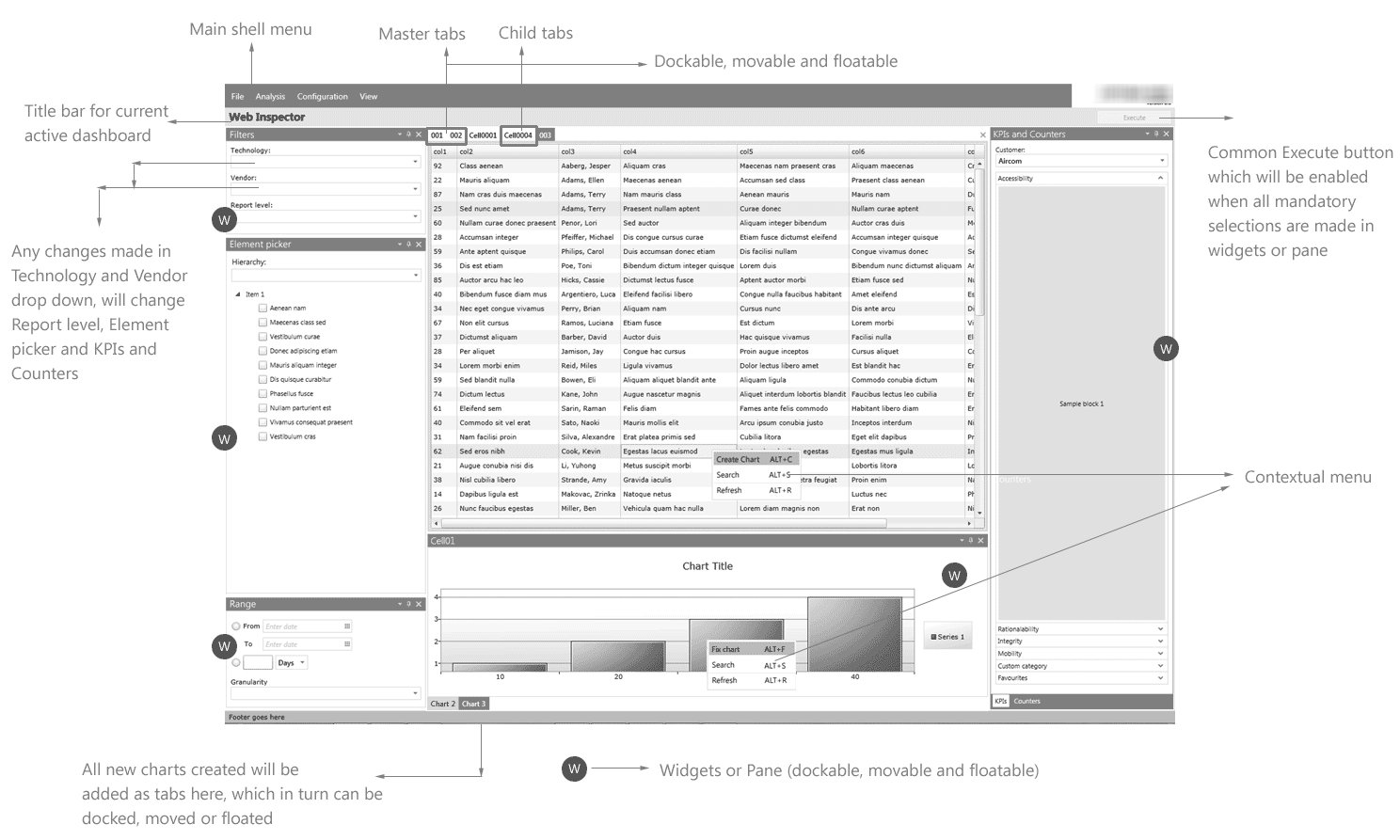Open the From date calendar picker
1400x840 pixels.
(347, 626)
